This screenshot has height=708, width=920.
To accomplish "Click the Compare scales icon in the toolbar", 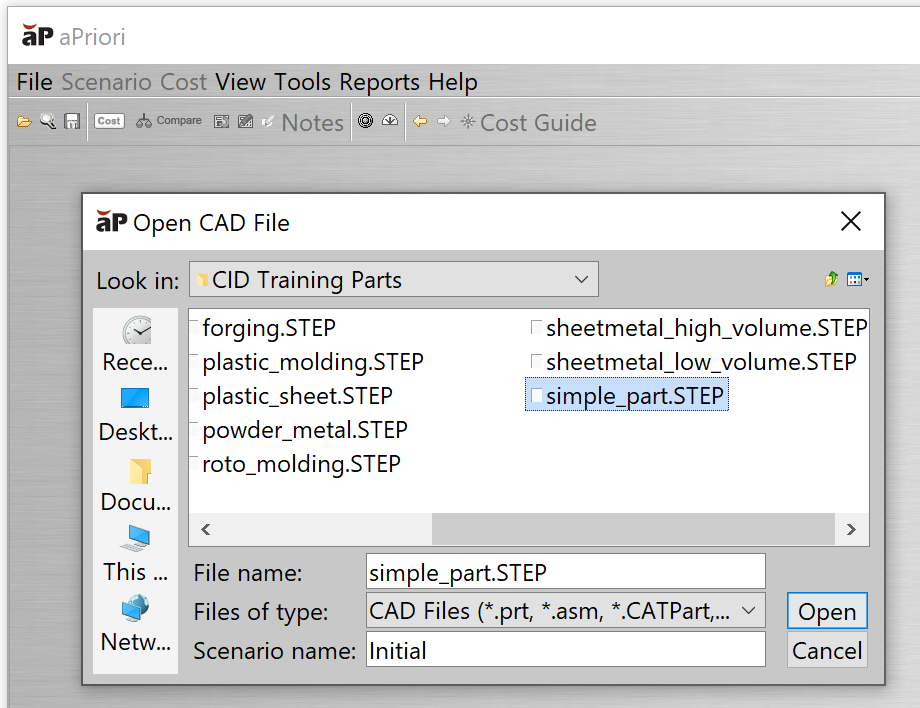I will click(x=144, y=121).
